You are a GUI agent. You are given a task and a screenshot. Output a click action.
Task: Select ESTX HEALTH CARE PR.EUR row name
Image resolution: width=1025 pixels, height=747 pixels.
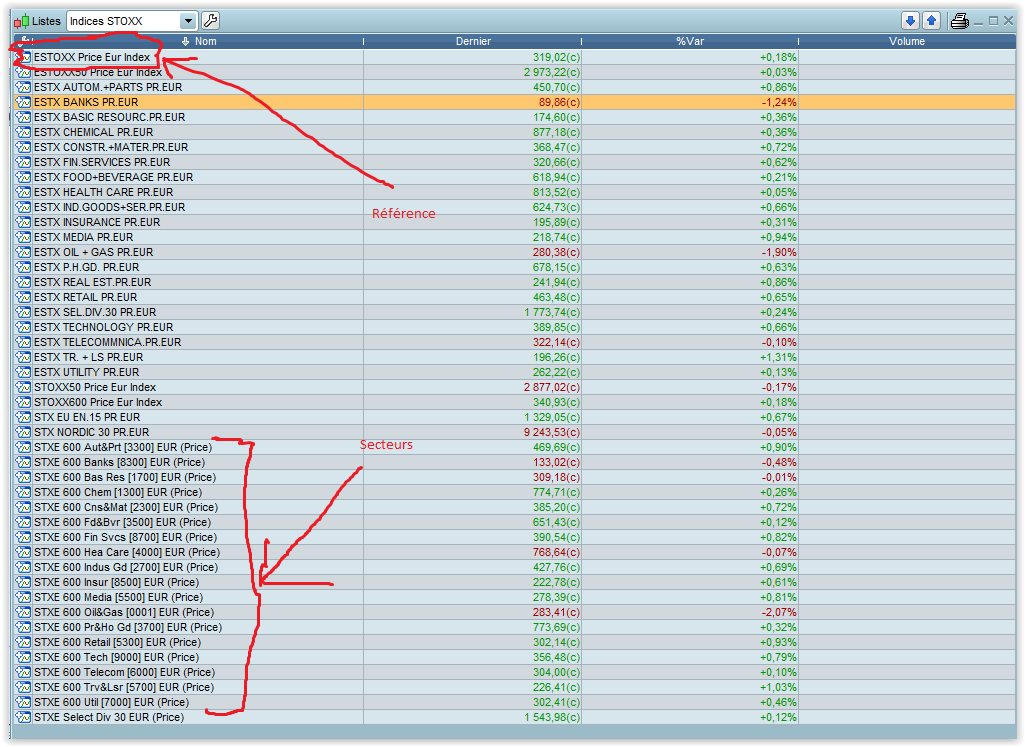coord(104,192)
